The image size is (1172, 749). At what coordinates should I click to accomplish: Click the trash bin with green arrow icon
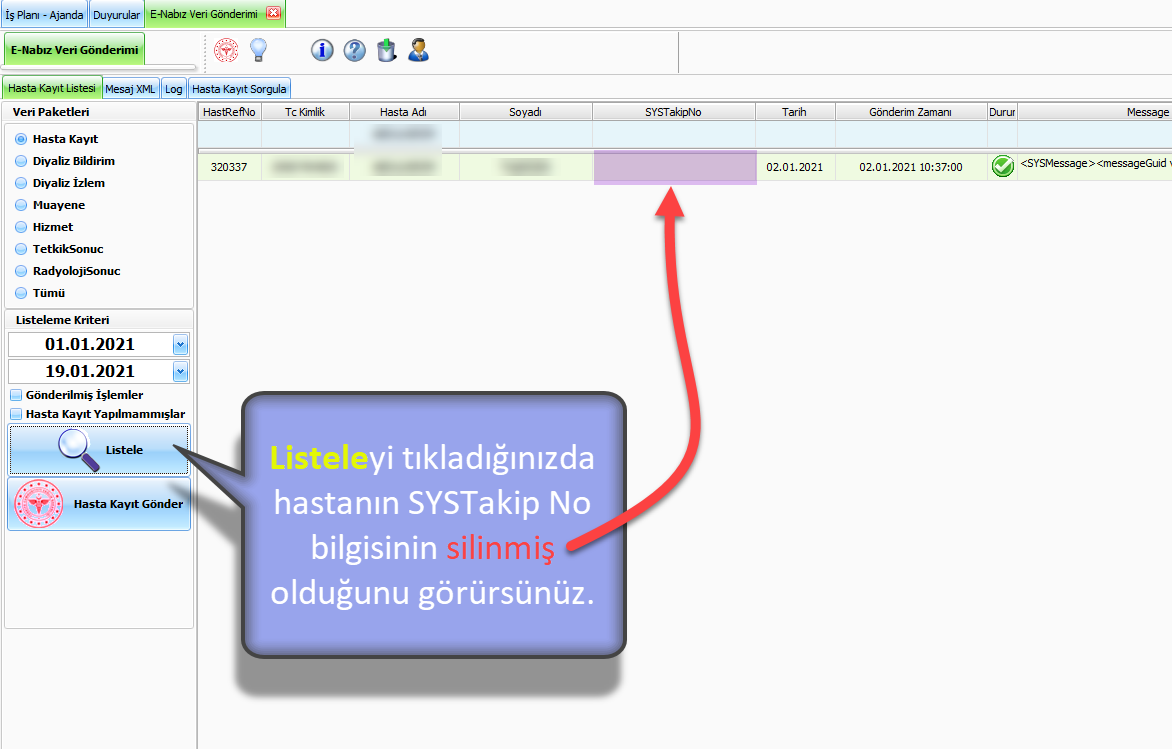pos(386,50)
